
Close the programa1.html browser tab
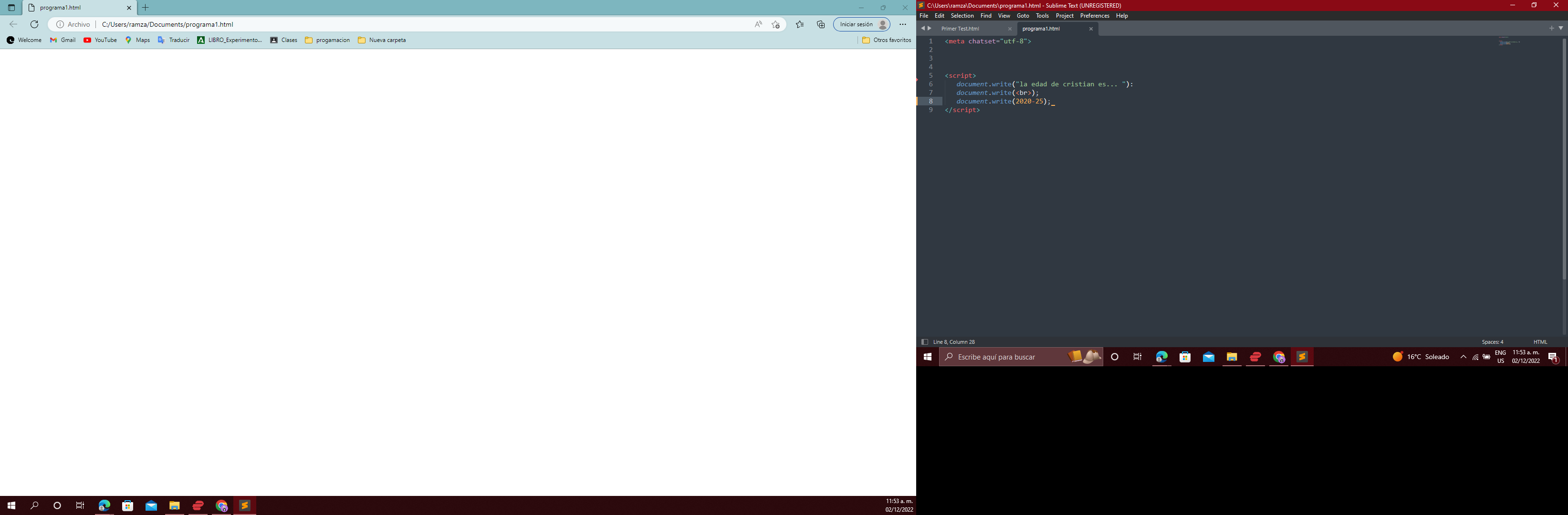pos(128,8)
